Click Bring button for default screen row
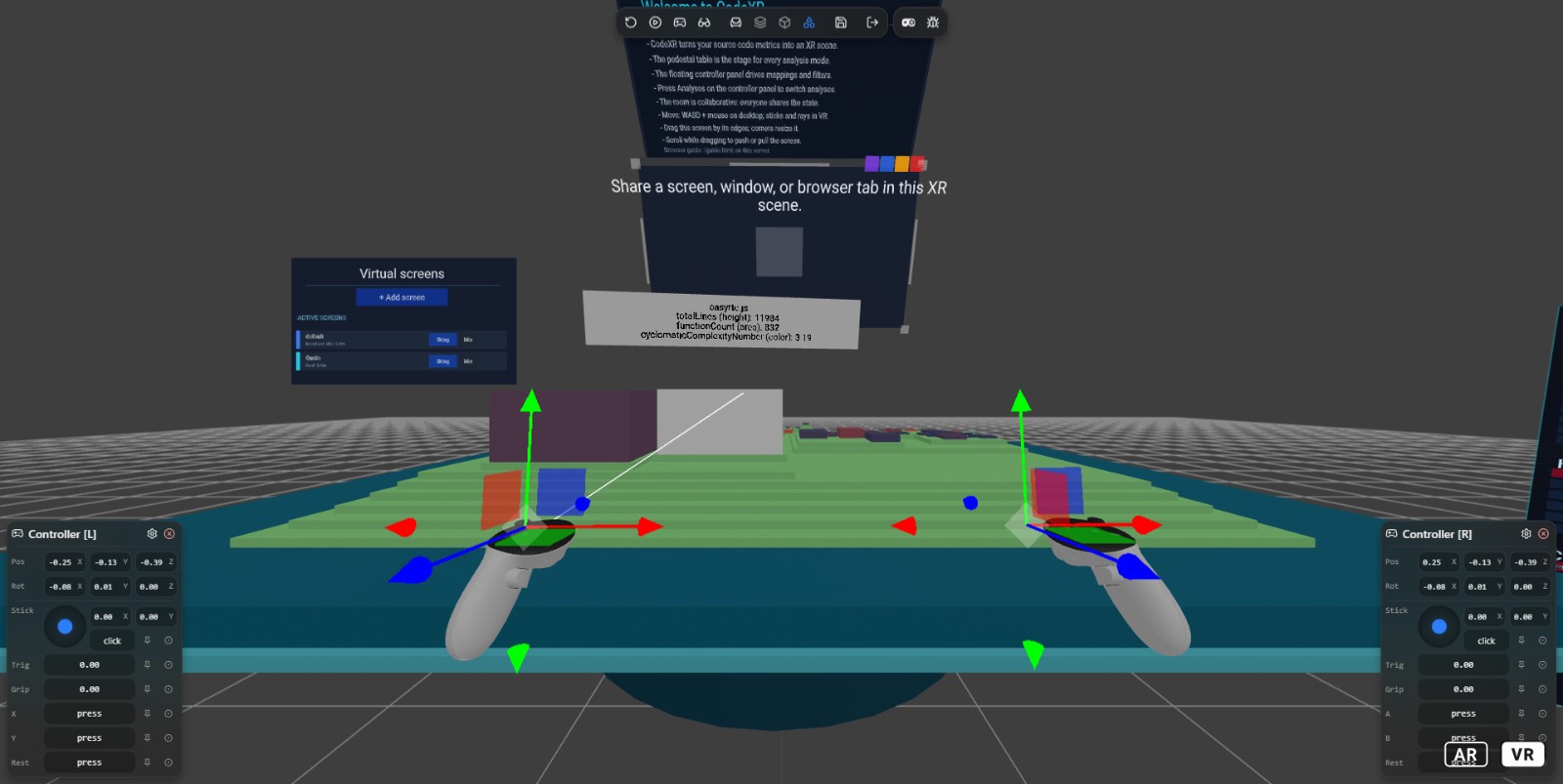The width and height of the screenshot is (1563, 784). tap(443, 340)
